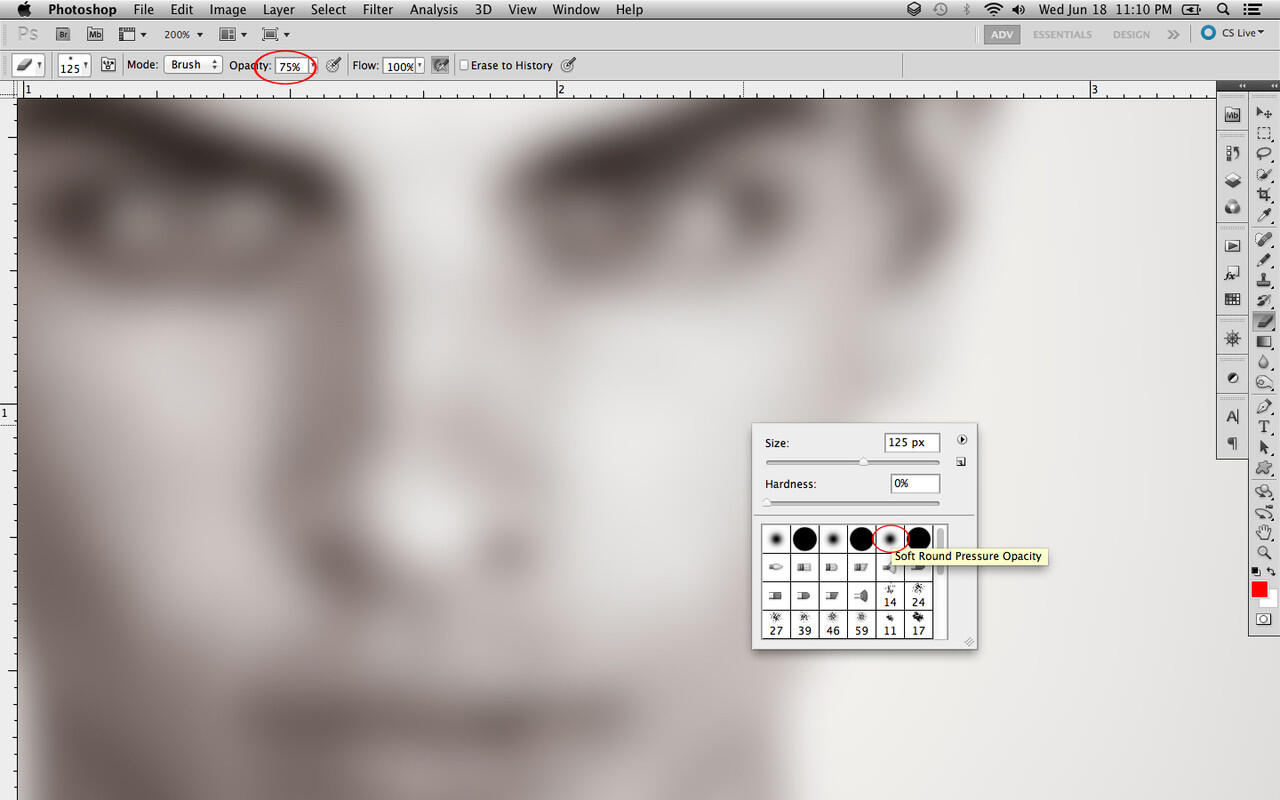
Task: Toggle the Brush panel button
Action: (108, 65)
